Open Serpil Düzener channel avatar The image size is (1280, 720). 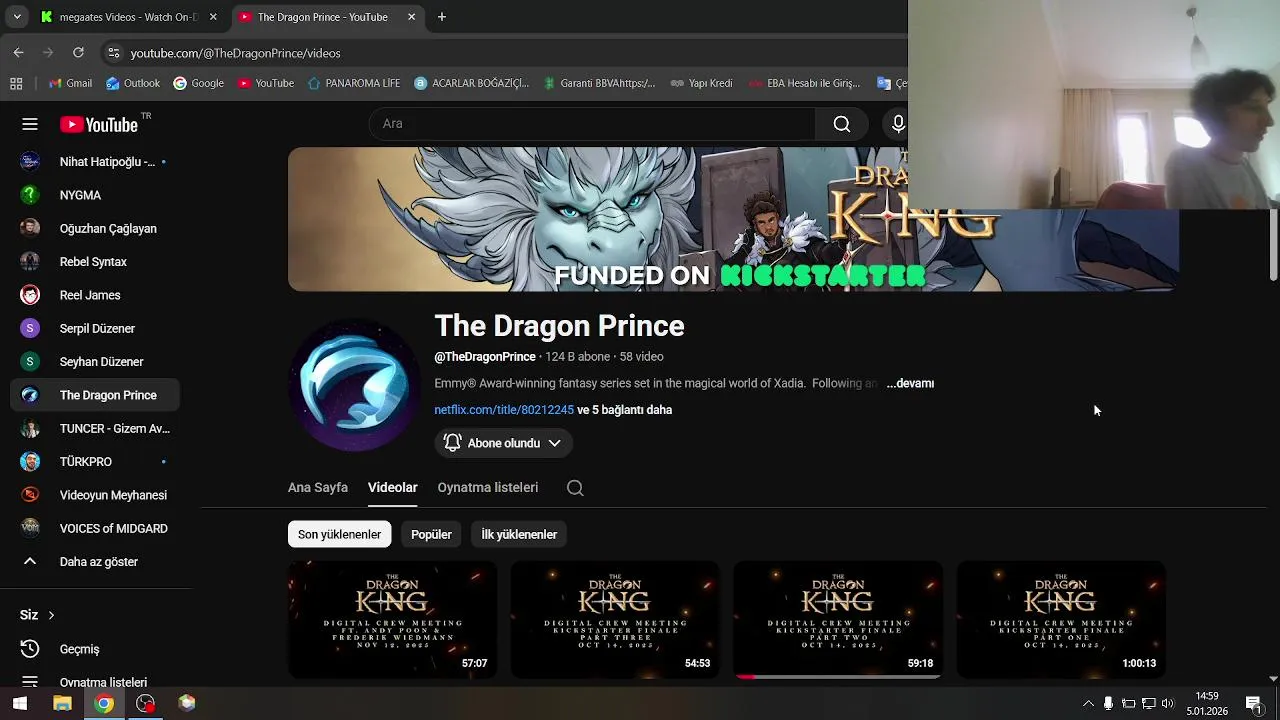coord(30,328)
